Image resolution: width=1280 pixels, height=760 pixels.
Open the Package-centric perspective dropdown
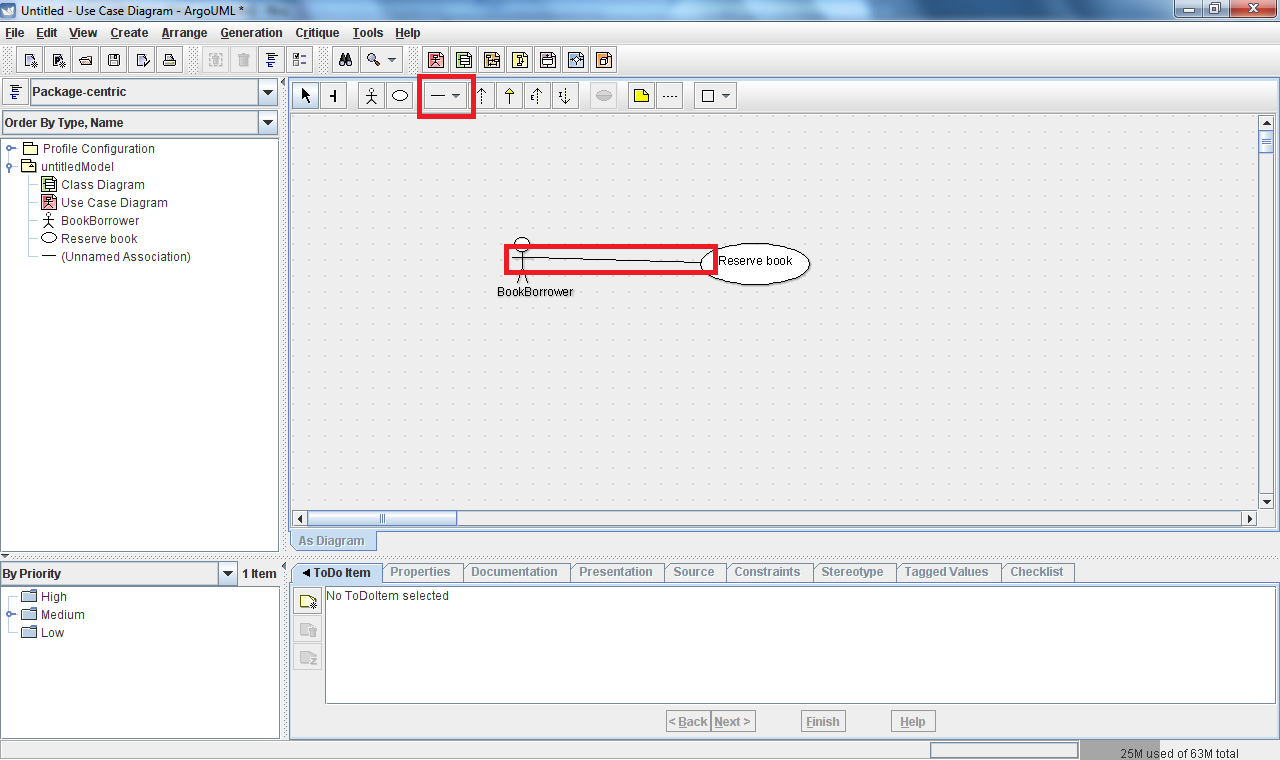click(x=267, y=93)
